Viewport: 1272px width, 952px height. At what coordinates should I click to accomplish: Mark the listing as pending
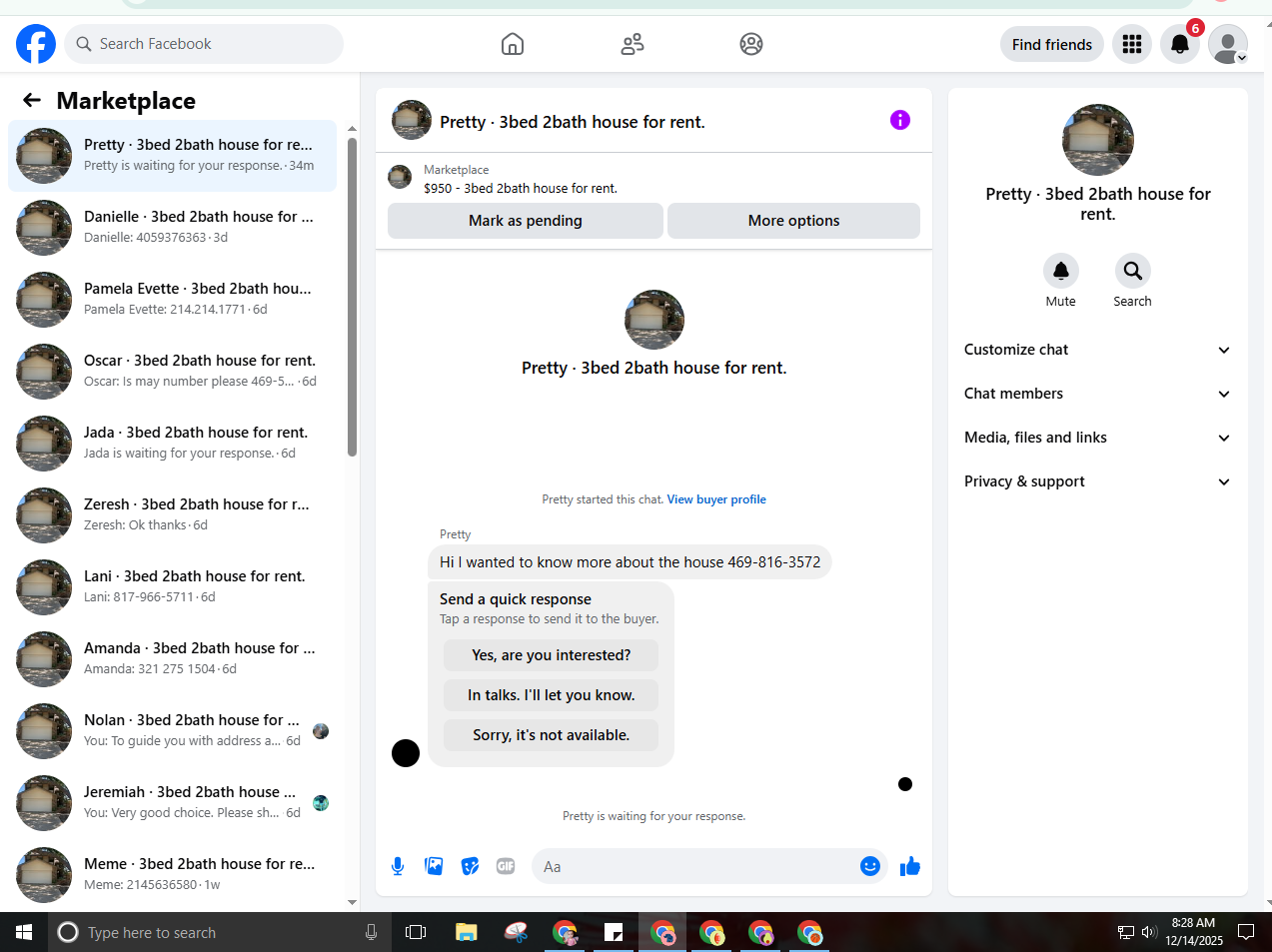(526, 221)
